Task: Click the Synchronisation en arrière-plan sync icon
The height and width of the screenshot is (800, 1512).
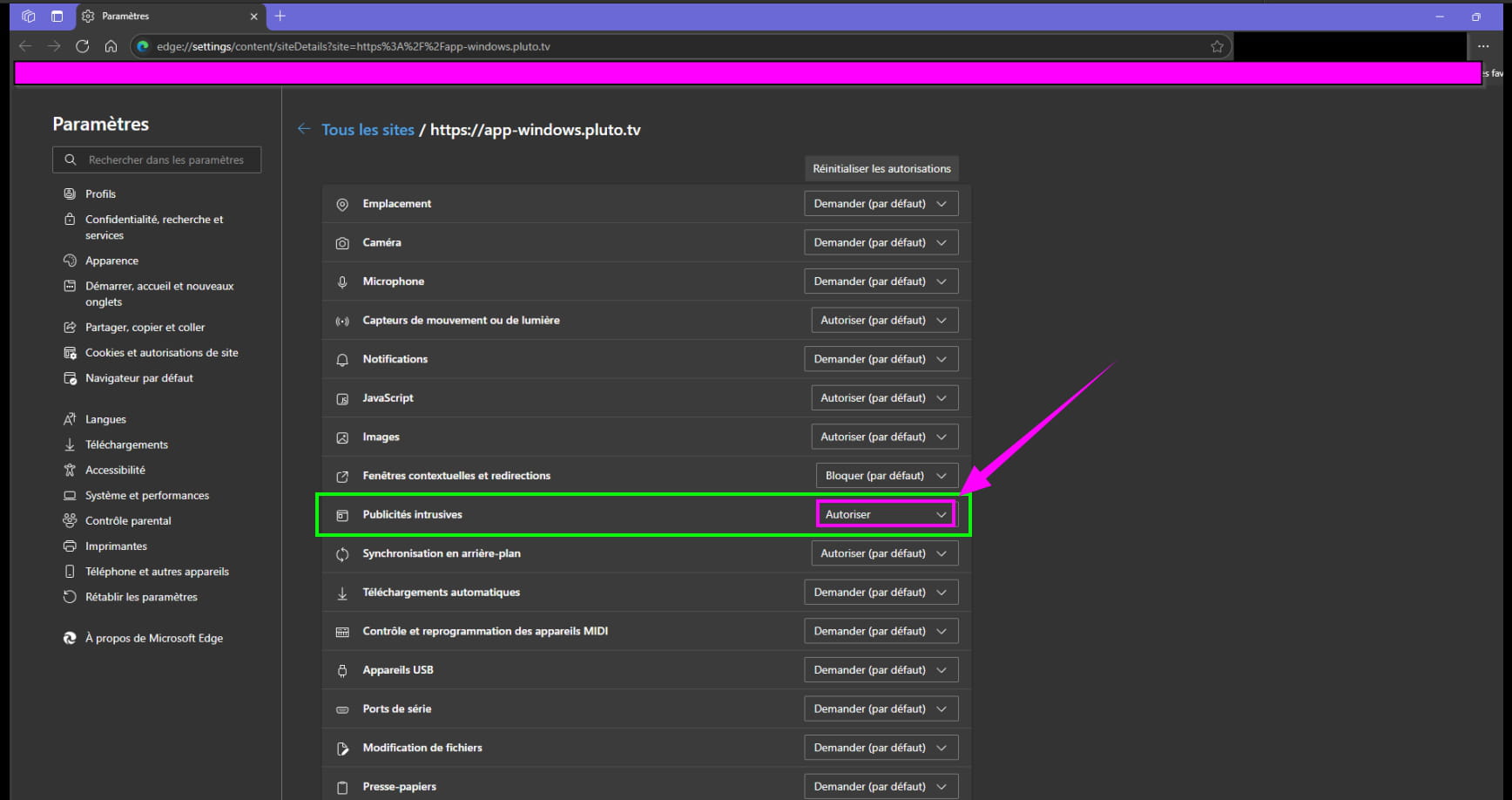Action: coord(342,554)
